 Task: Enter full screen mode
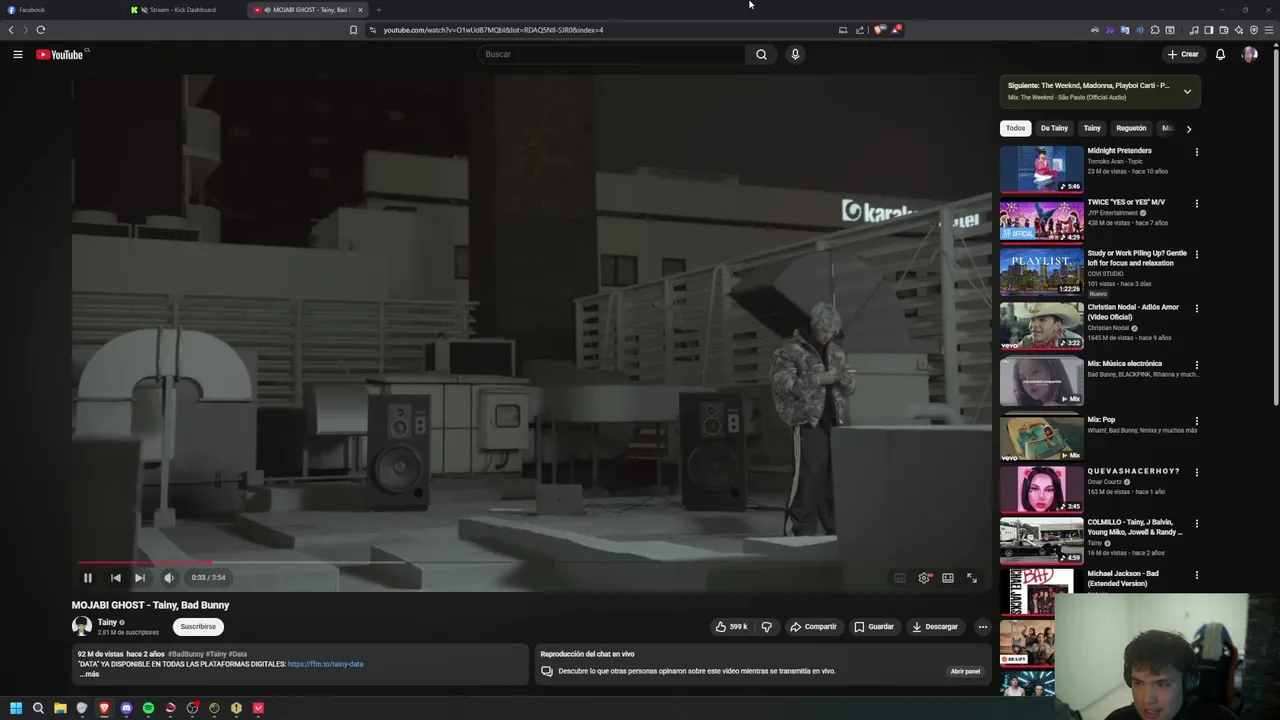coord(972,578)
